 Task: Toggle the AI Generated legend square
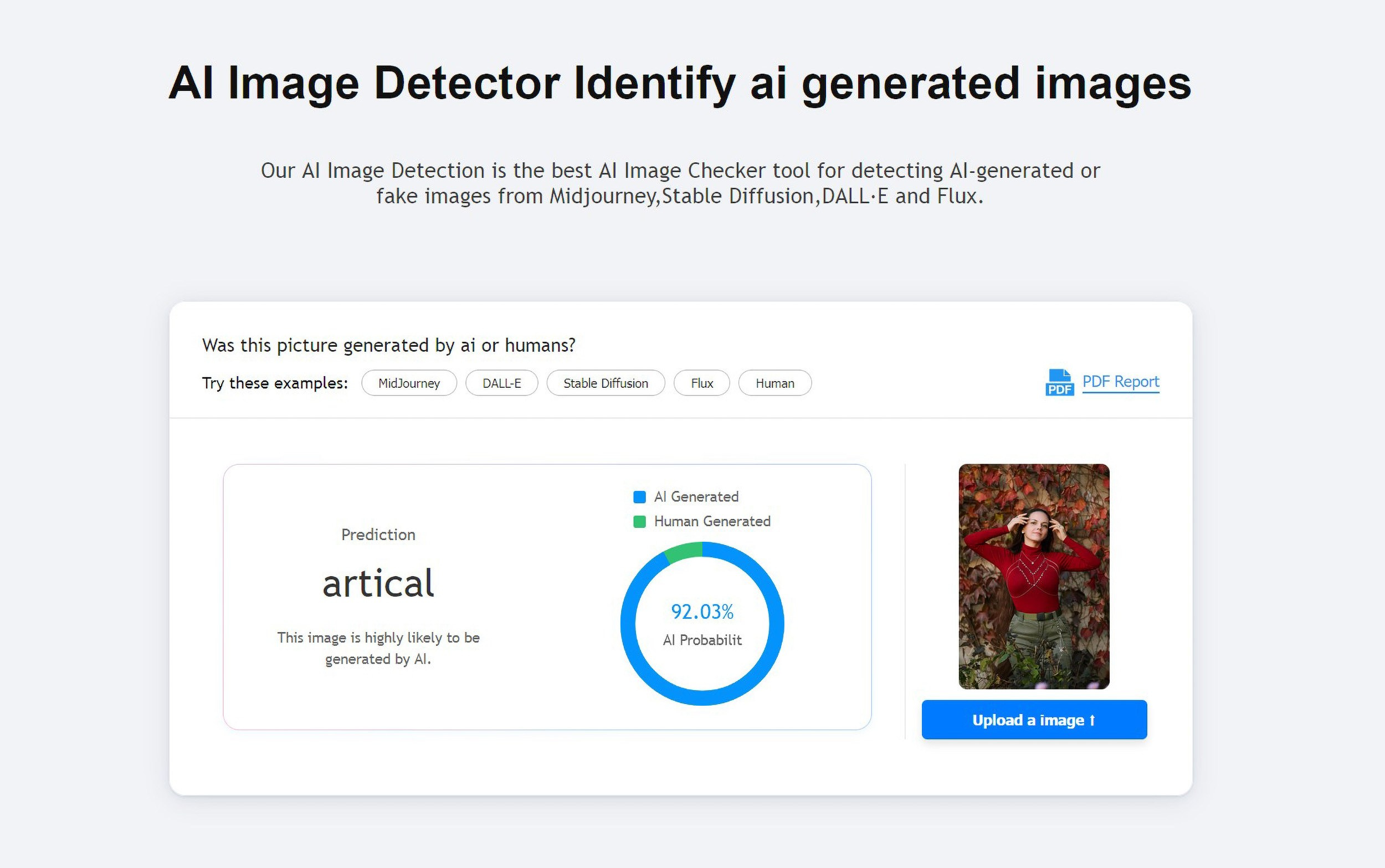[639, 497]
